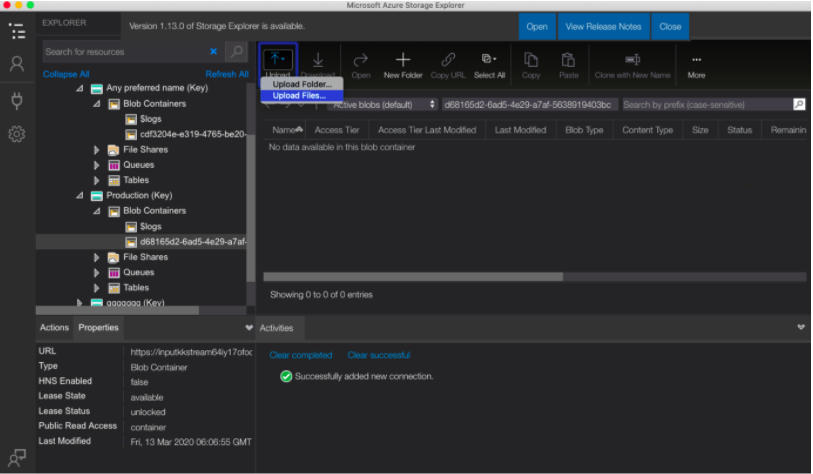The image size is (813, 474).
Task: Switch to the Actions tab
Action: coord(54,327)
